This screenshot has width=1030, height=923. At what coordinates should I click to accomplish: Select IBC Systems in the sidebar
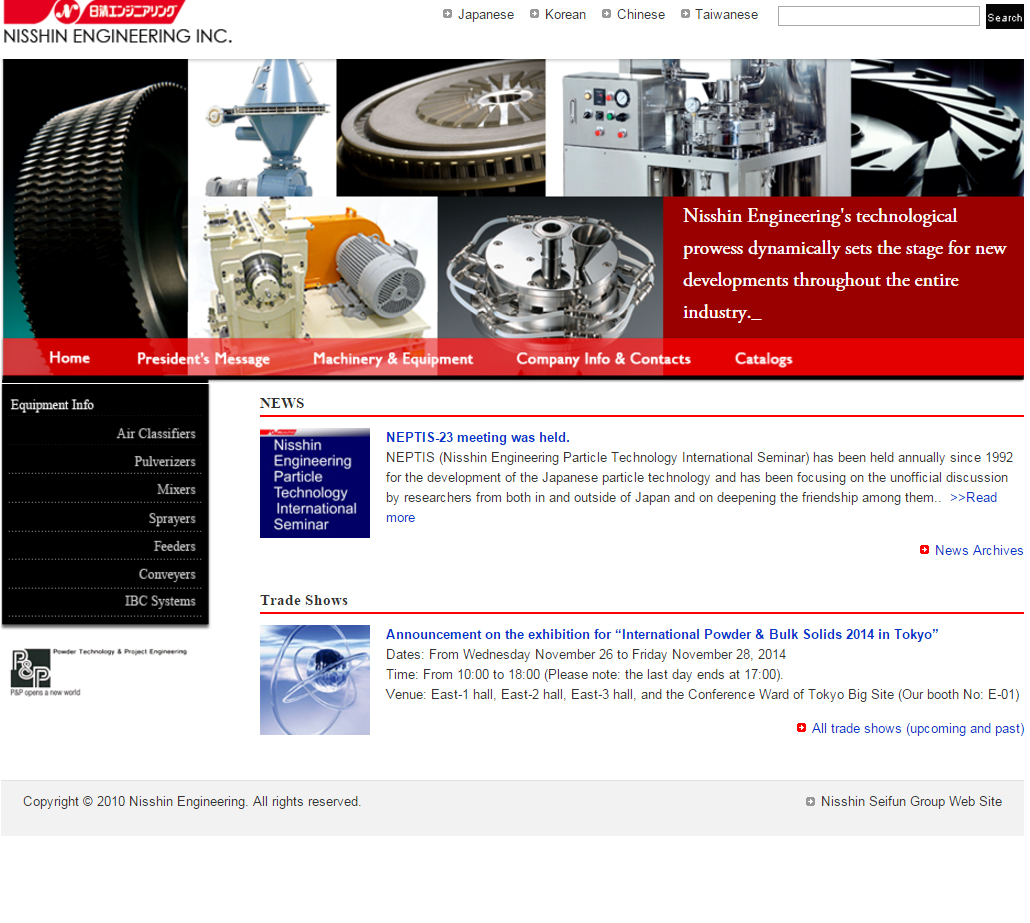coord(160,601)
